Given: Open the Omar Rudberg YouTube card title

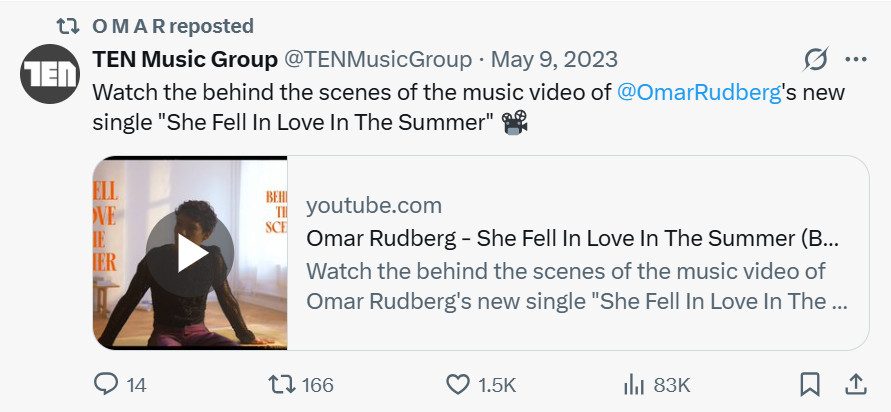Looking at the screenshot, I should 572,239.
